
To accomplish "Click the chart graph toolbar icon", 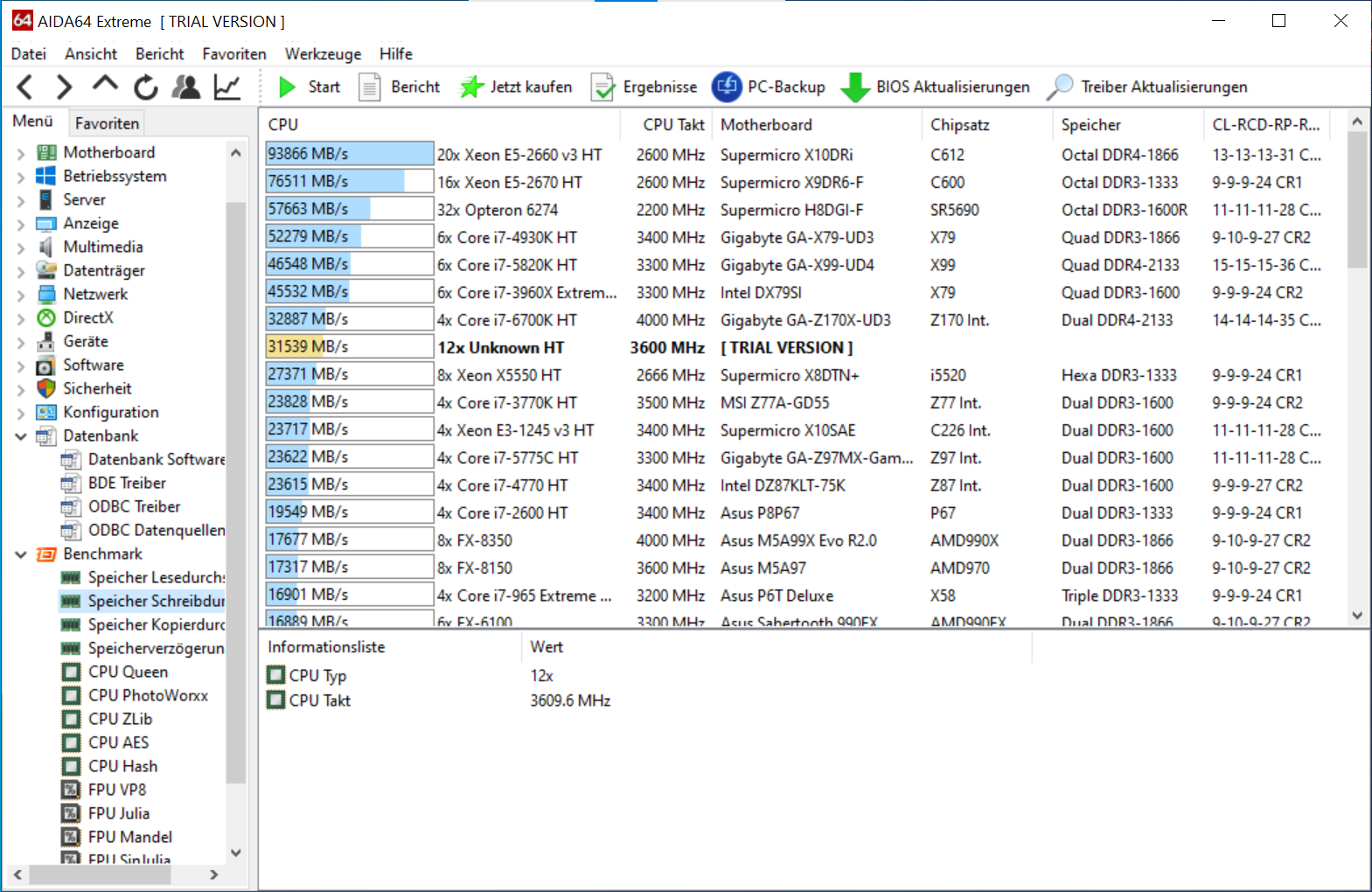I will [x=227, y=87].
